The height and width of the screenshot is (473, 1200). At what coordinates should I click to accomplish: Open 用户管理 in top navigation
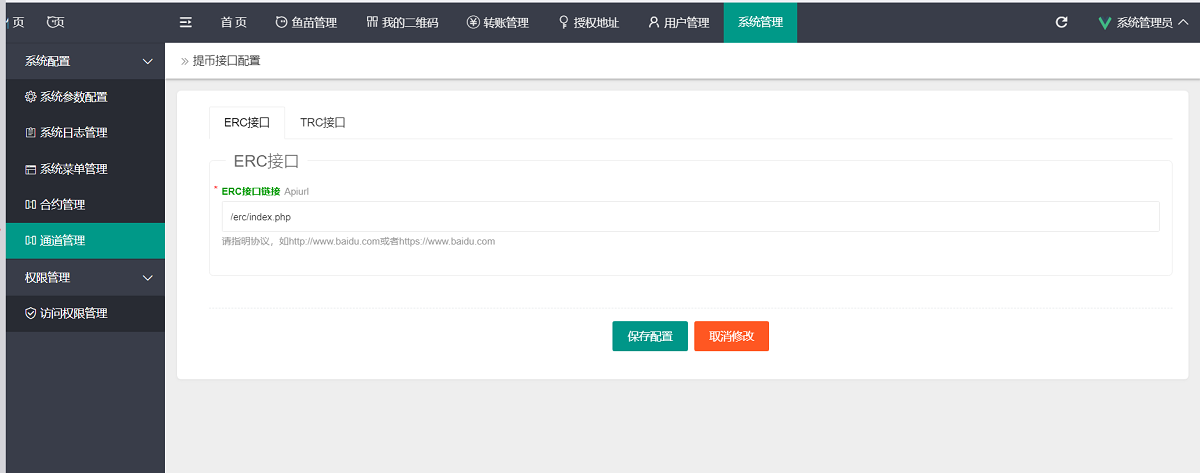coord(678,22)
